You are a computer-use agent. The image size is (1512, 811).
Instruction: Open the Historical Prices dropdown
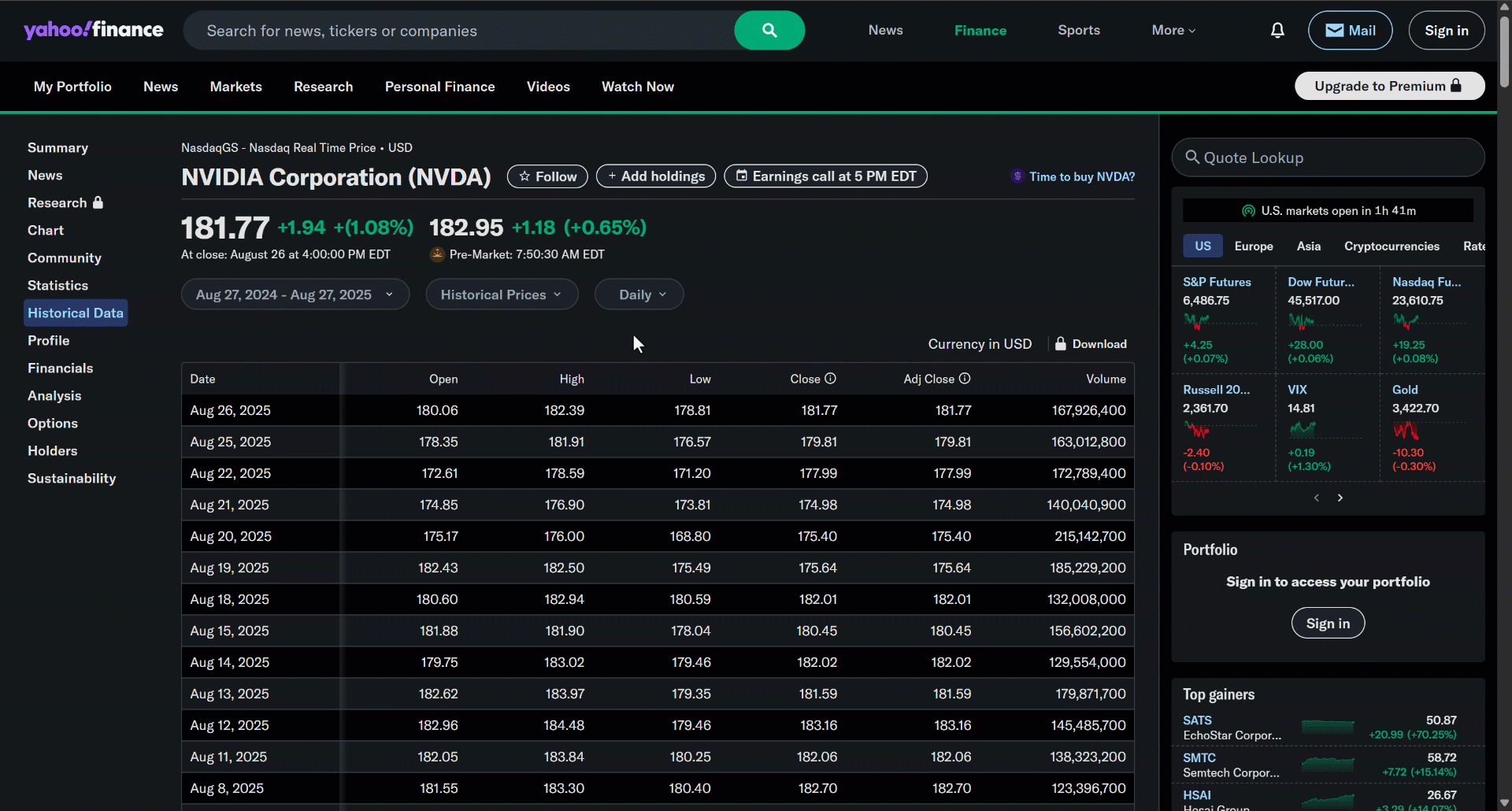pos(502,294)
